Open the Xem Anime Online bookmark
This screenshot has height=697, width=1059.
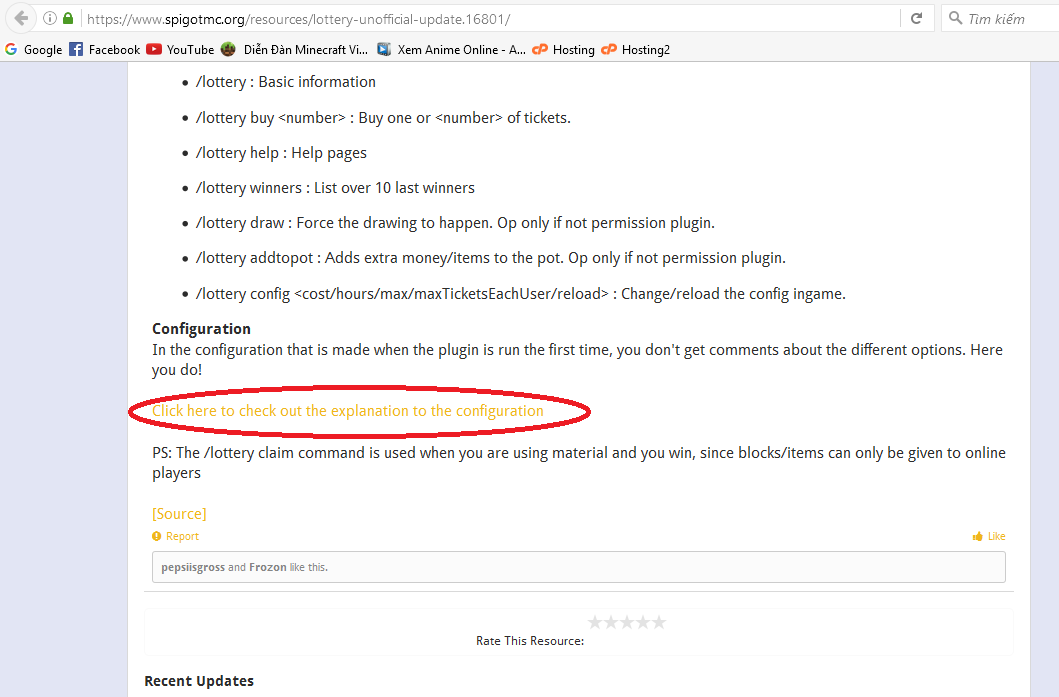pos(451,49)
